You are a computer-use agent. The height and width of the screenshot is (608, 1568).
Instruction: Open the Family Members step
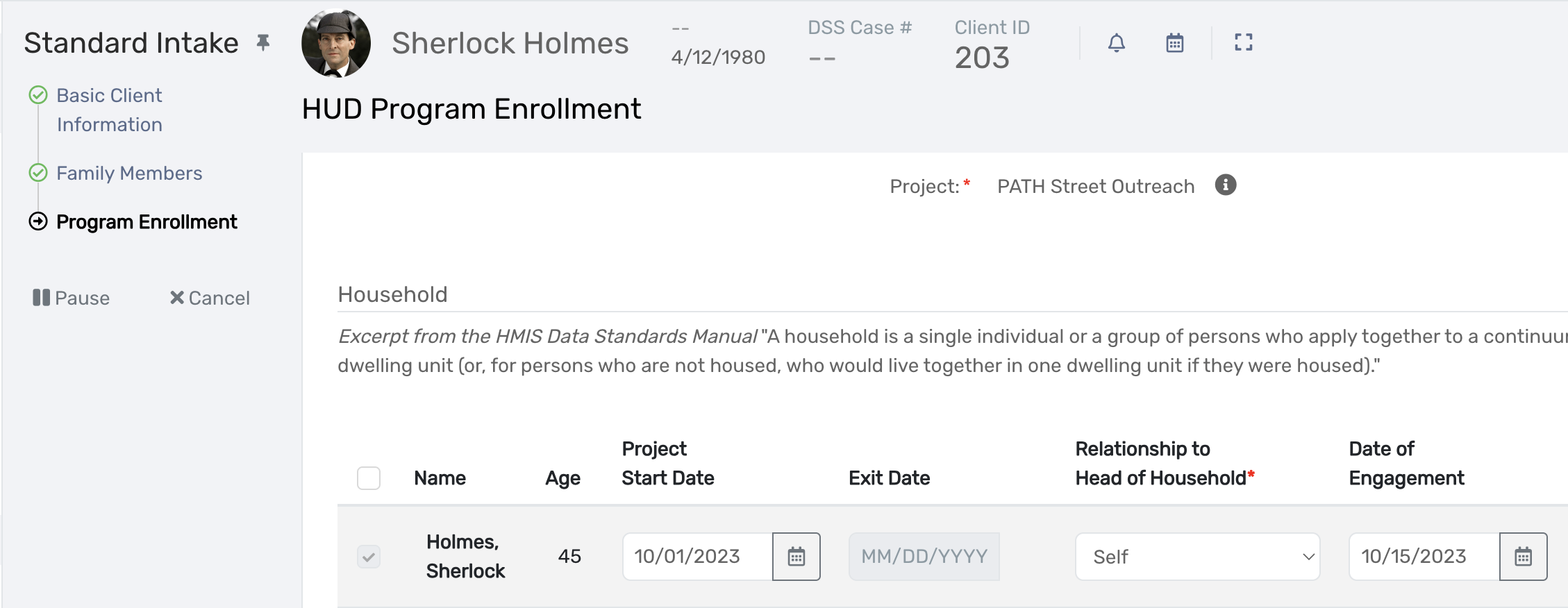click(x=129, y=173)
